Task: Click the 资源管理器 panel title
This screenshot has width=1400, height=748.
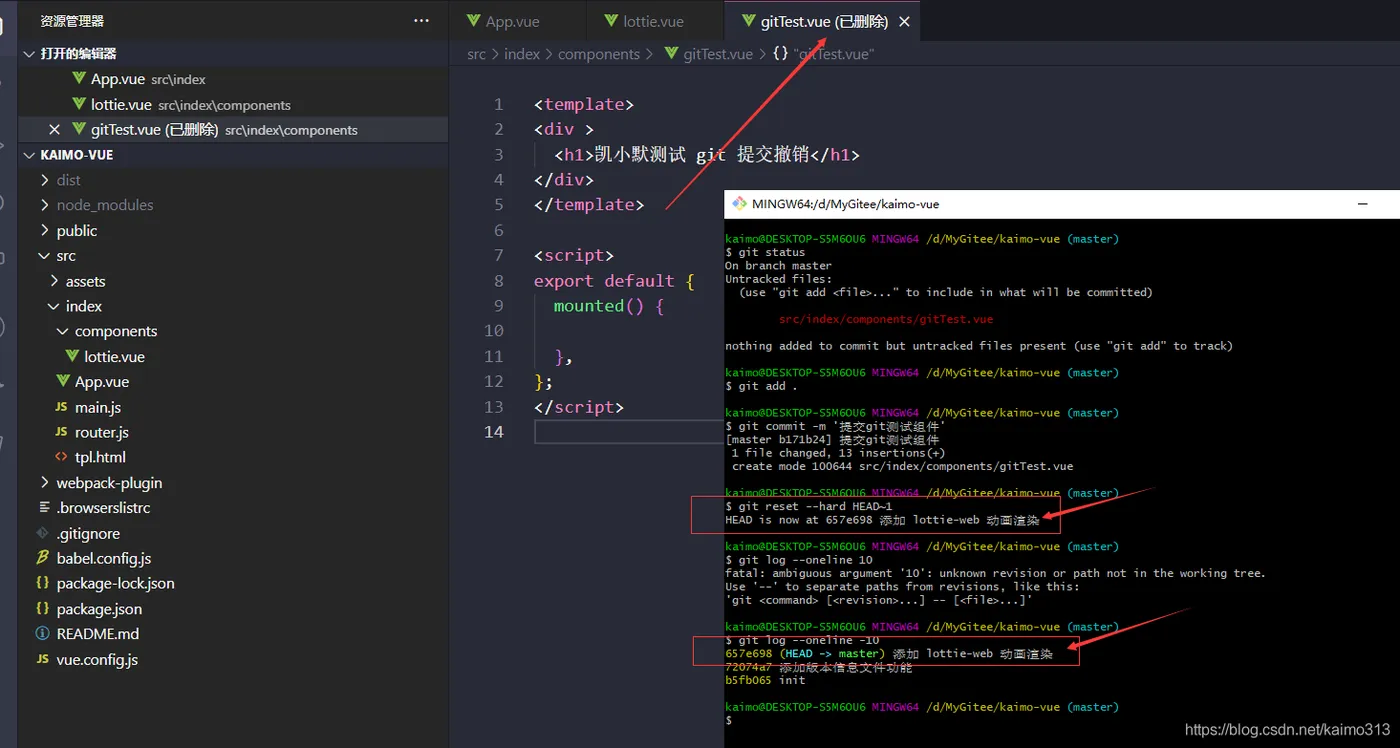Action: pos(72,21)
